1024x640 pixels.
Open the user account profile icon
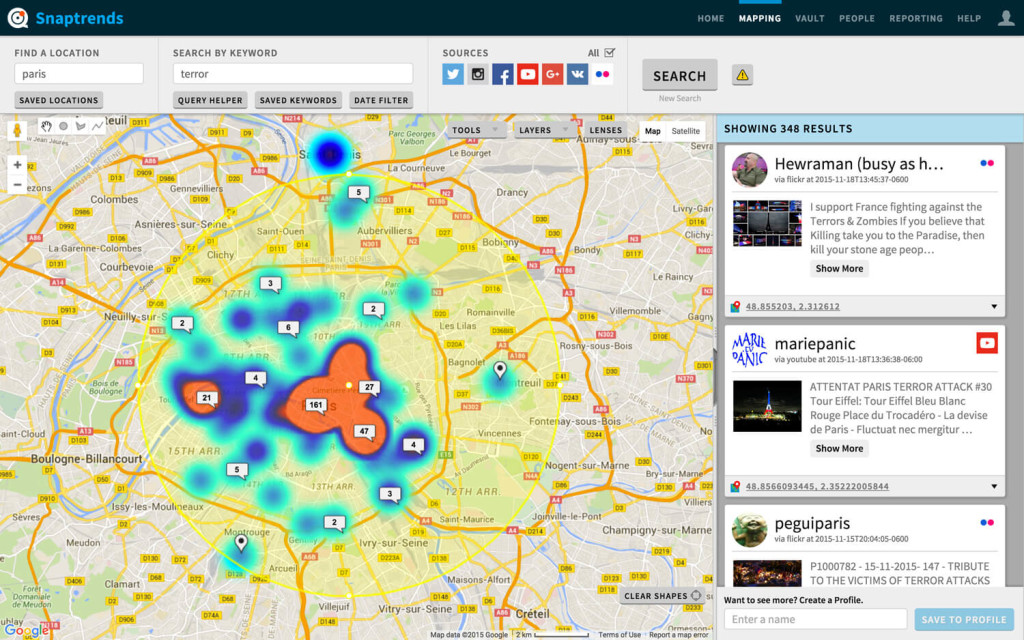coord(1006,18)
